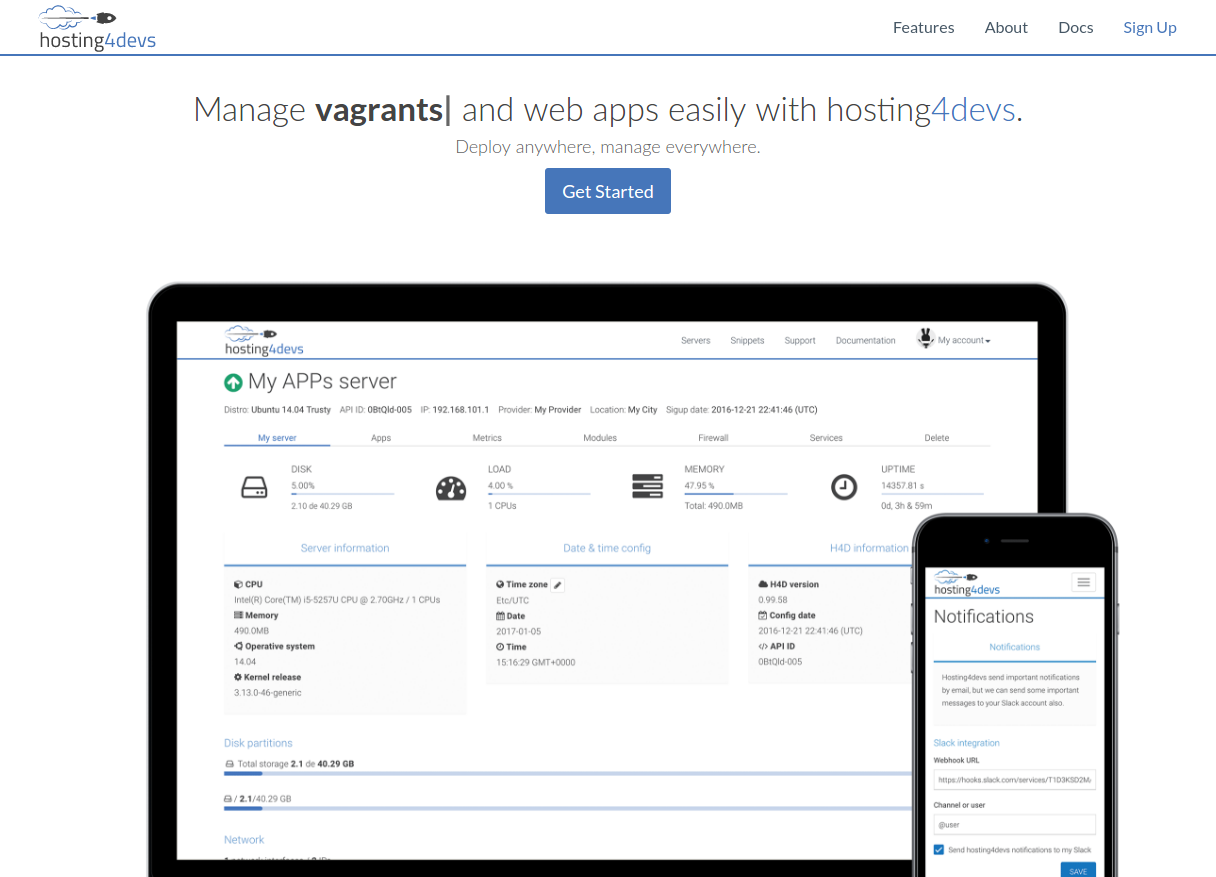Expand the My account dropdown
The image size is (1216, 877).
pyautogui.click(x=964, y=340)
